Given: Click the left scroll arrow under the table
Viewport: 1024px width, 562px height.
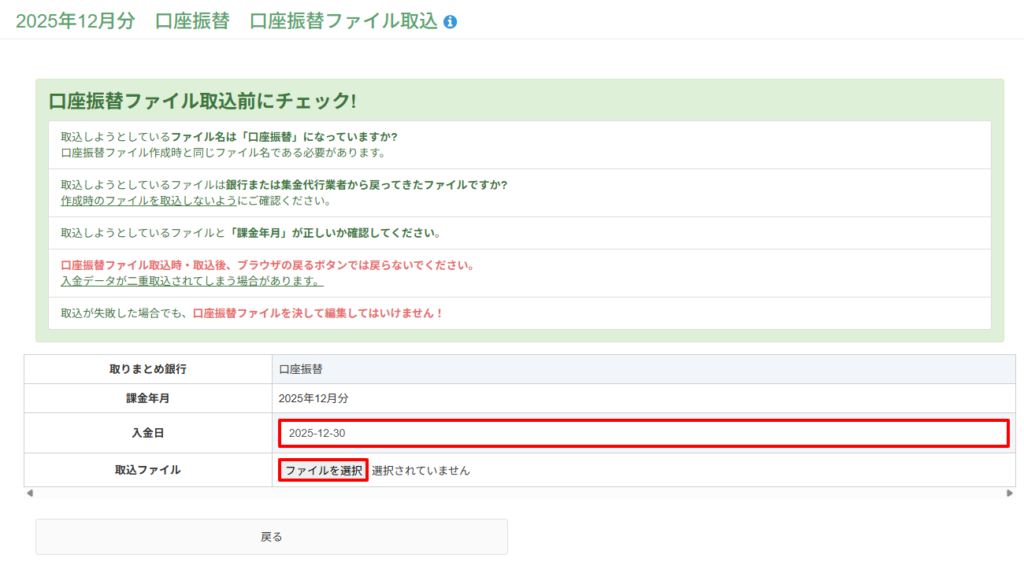Looking at the screenshot, I should [29, 493].
